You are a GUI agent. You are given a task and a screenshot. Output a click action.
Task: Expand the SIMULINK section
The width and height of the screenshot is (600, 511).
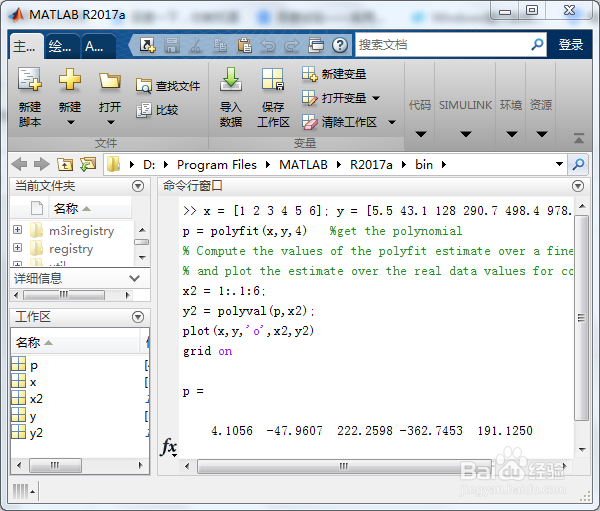(x=465, y=134)
